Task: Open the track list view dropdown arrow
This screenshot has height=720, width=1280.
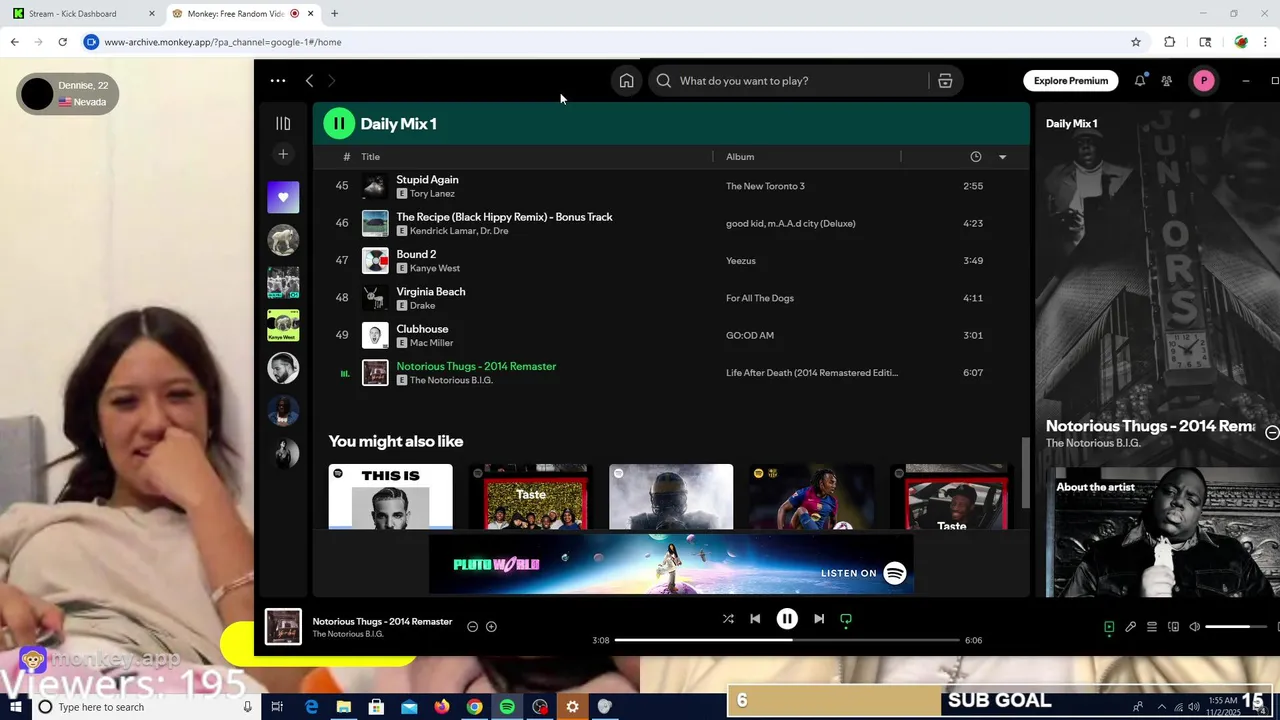Action: (x=1002, y=157)
